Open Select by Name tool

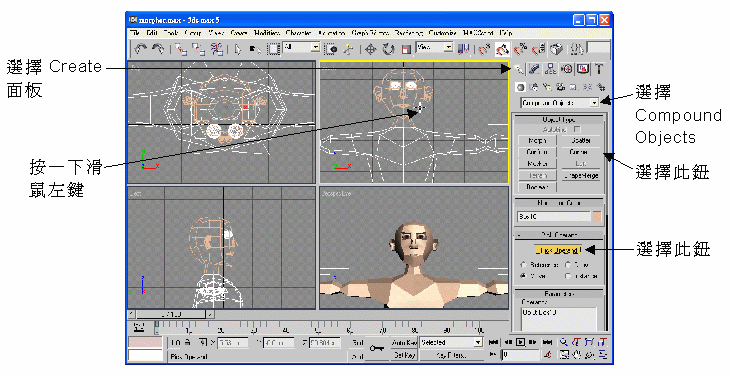pyautogui.click(x=255, y=49)
